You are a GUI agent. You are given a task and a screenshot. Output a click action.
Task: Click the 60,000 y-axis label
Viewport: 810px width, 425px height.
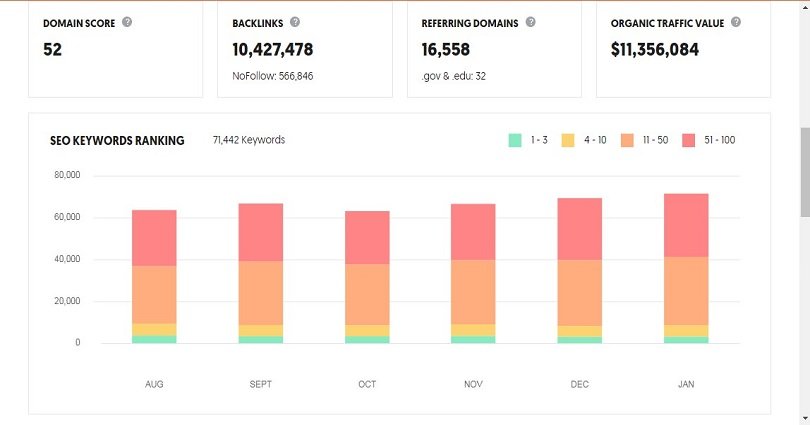coord(67,217)
